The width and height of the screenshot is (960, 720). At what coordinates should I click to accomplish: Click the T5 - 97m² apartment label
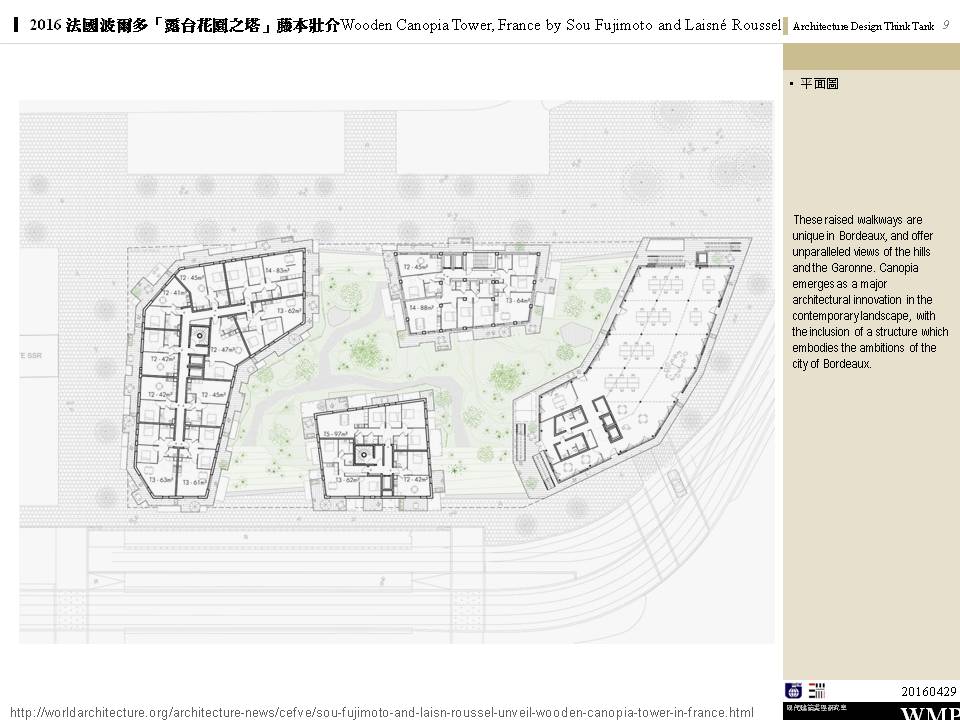click(x=335, y=433)
